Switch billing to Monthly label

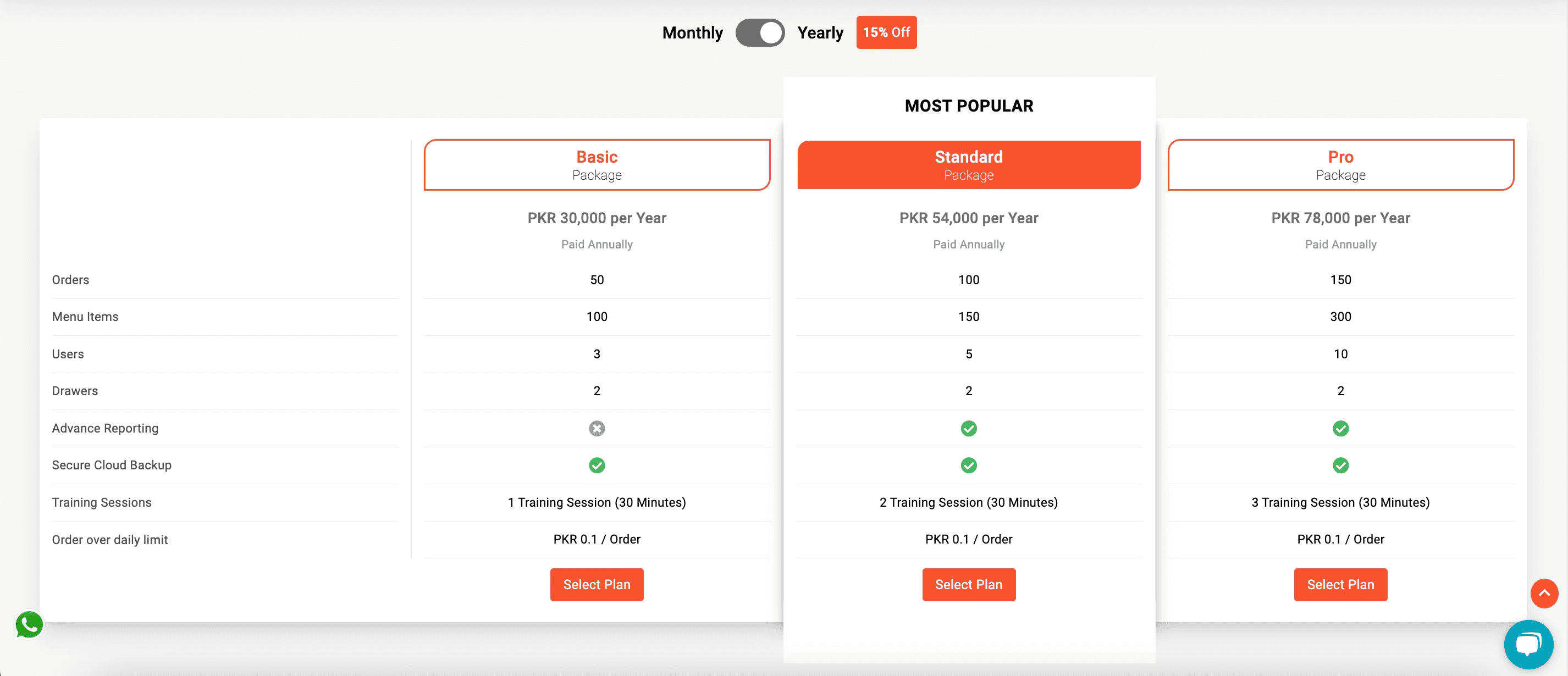692,33
